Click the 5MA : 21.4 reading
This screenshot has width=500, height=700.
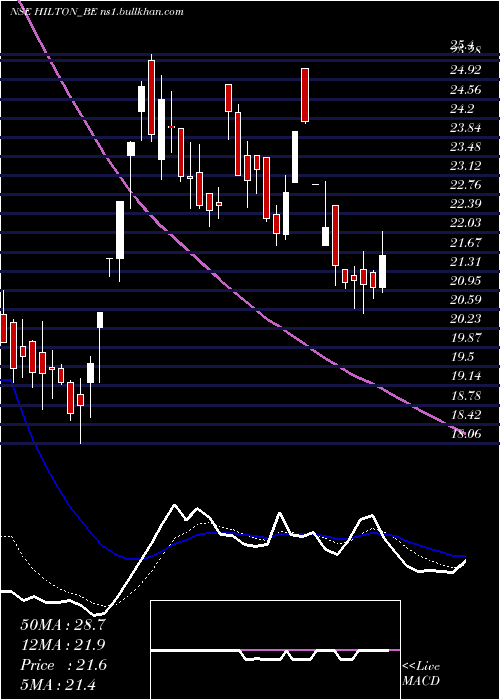58,684
